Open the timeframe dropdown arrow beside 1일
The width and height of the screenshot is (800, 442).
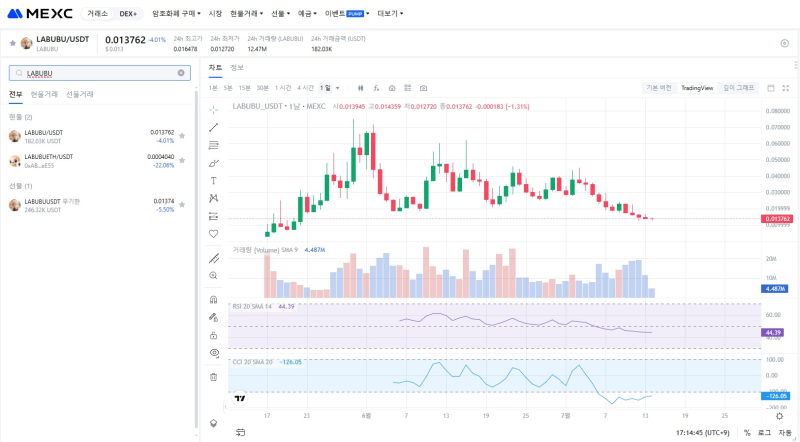(x=337, y=88)
